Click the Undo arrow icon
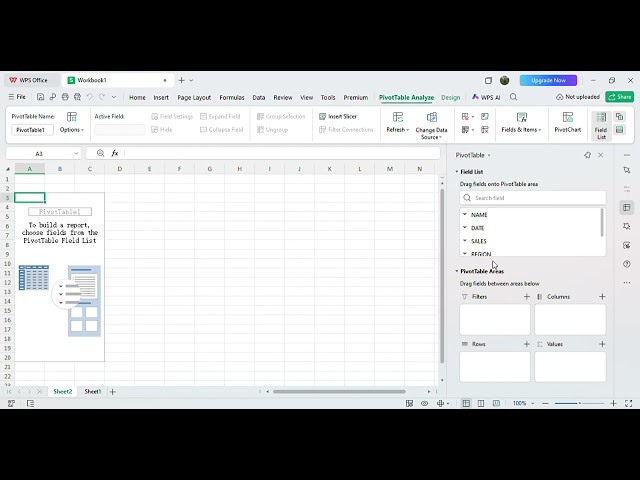 (89, 97)
